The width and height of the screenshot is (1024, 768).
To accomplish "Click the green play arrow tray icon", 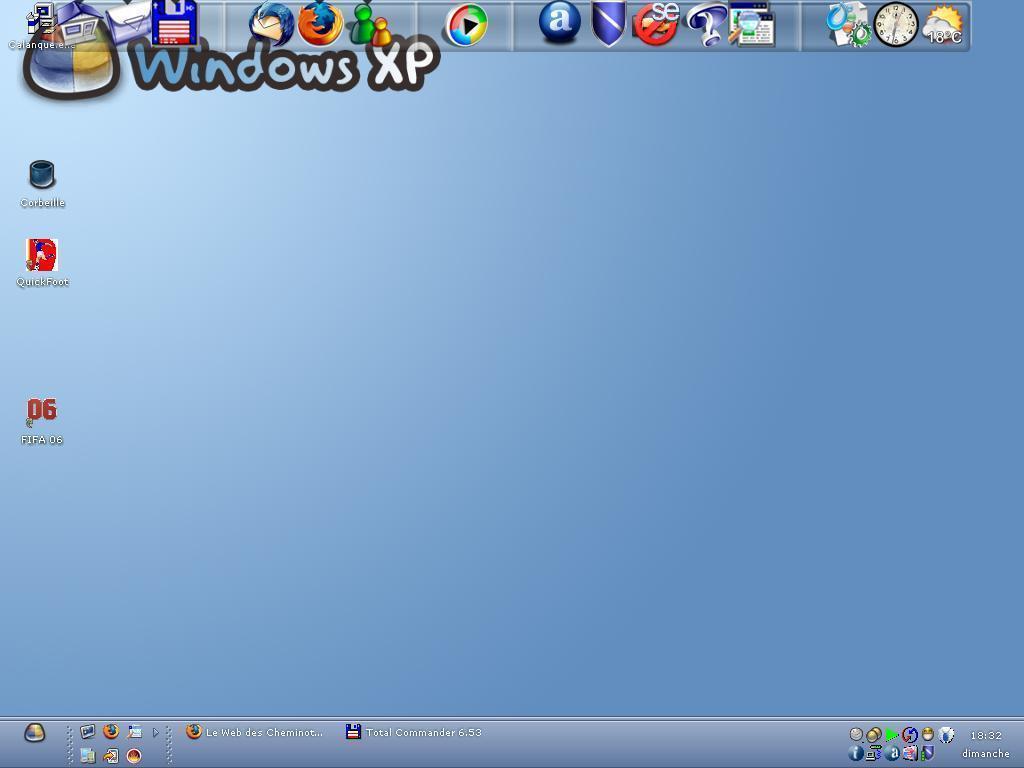I will (x=891, y=734).
